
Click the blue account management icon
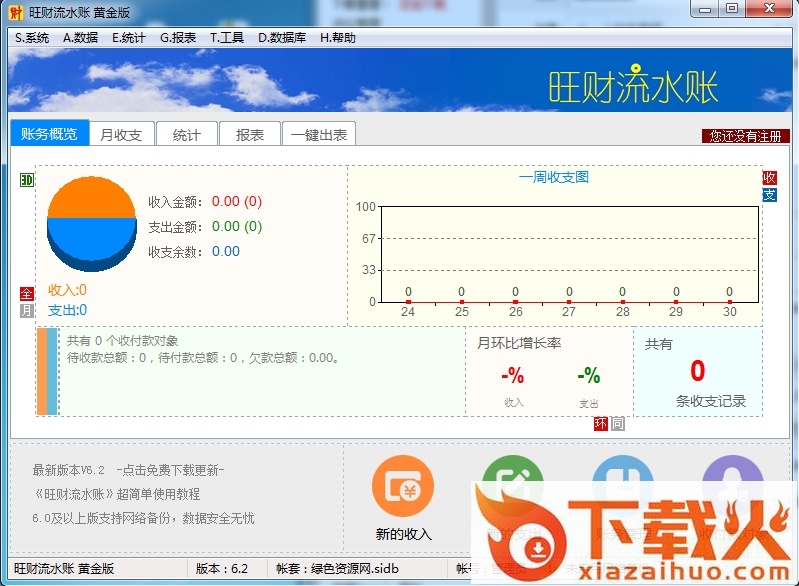[623, 486]
